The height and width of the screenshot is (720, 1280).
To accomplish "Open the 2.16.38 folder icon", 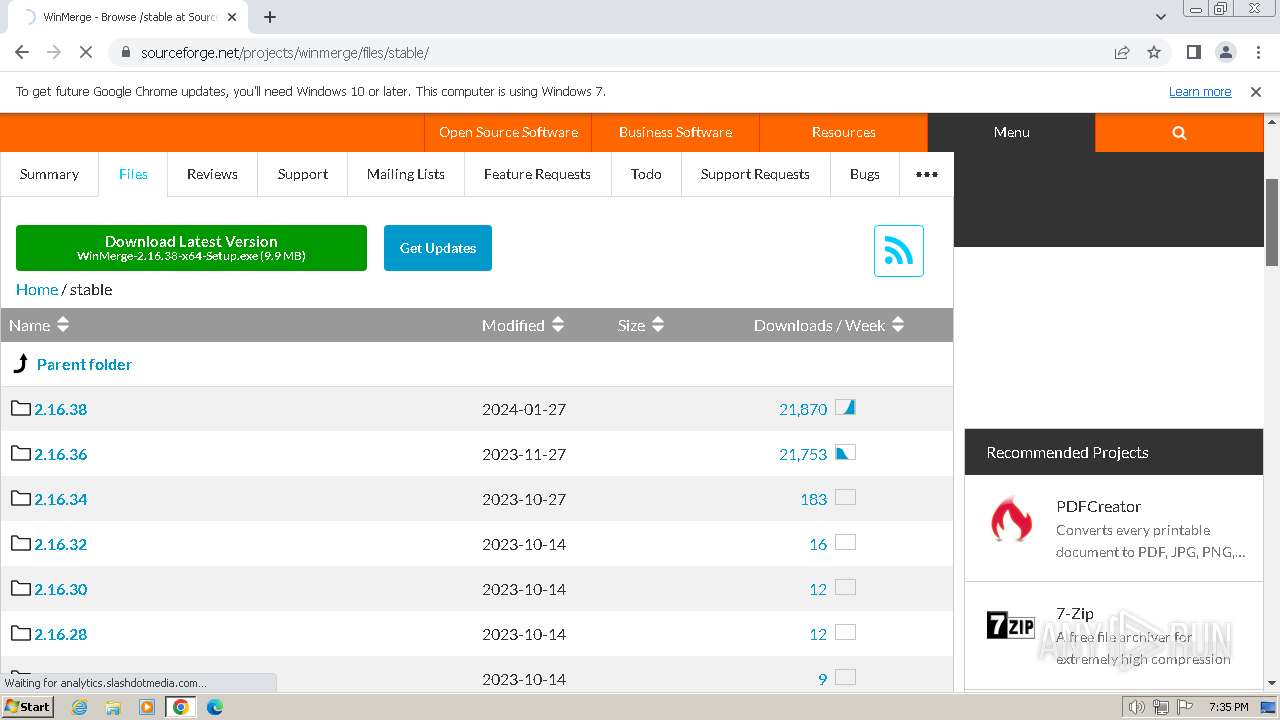I will pyautogui.click(x=21, y=408).
